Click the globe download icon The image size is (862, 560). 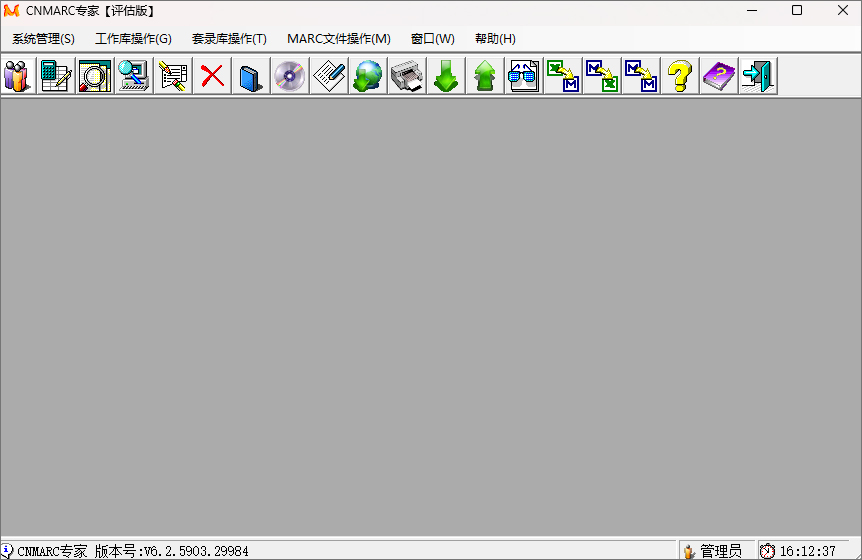point(368,76)
